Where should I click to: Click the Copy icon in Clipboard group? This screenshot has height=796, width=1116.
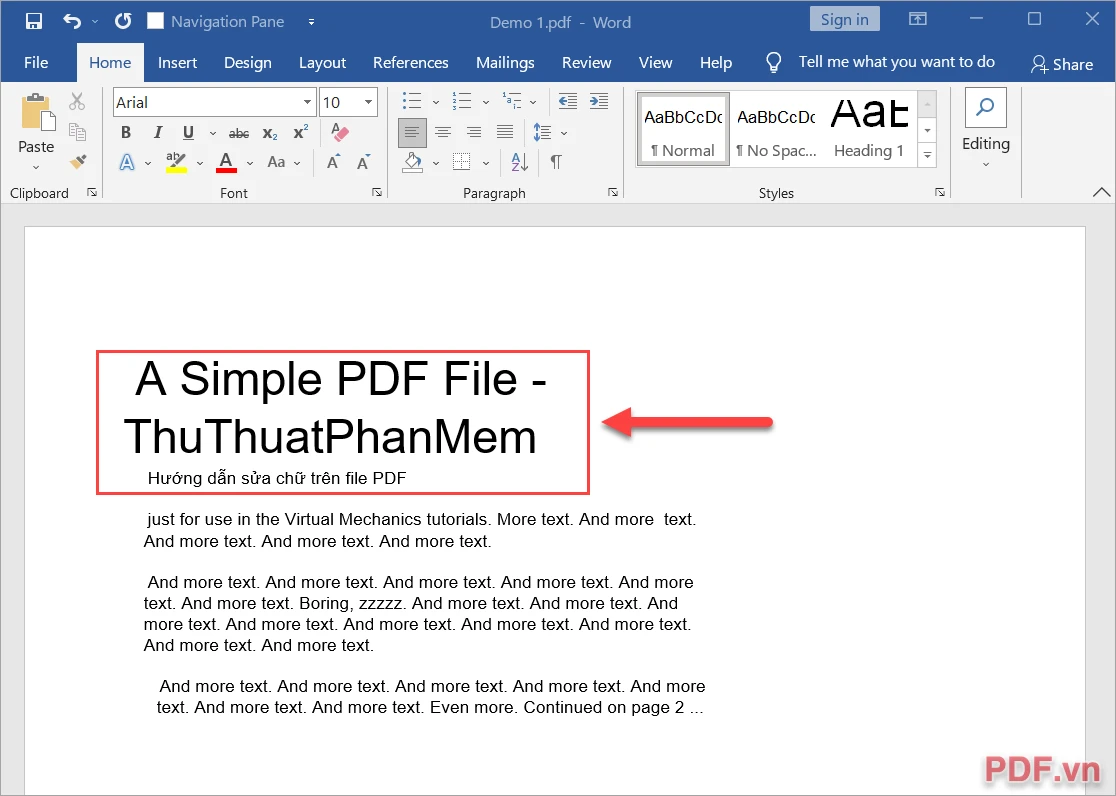tap(77, 132)
